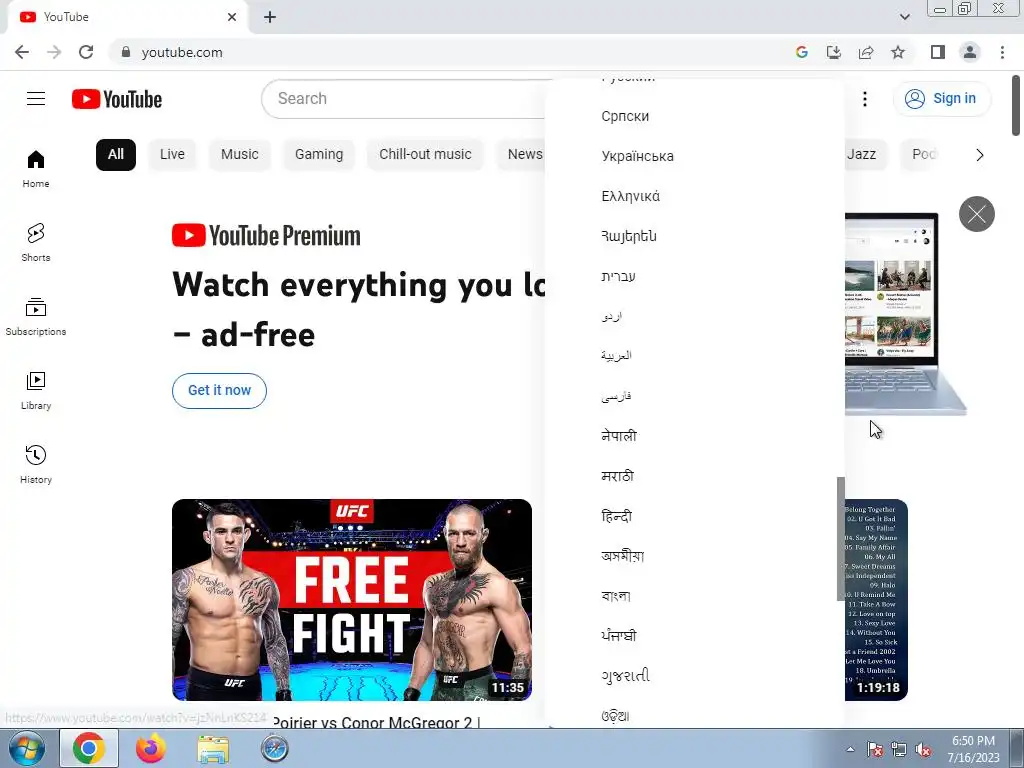Click the YouTube Search field

(x=405, y=99)
